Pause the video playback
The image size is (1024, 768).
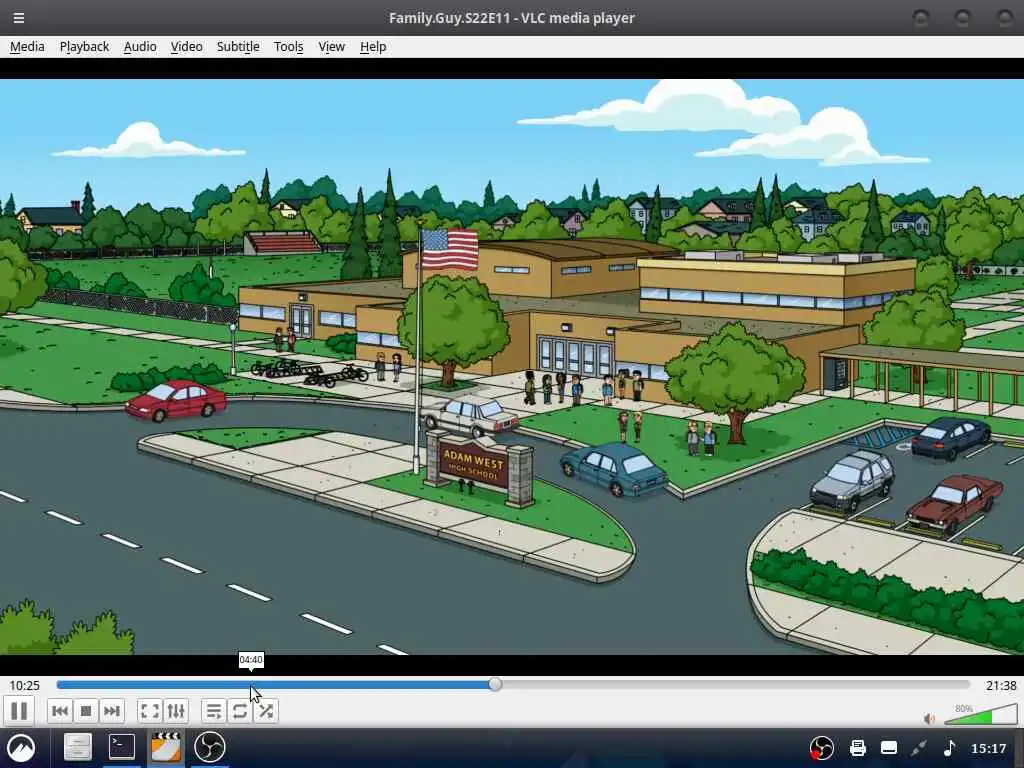pyautogui.click(x=19, y=711)
